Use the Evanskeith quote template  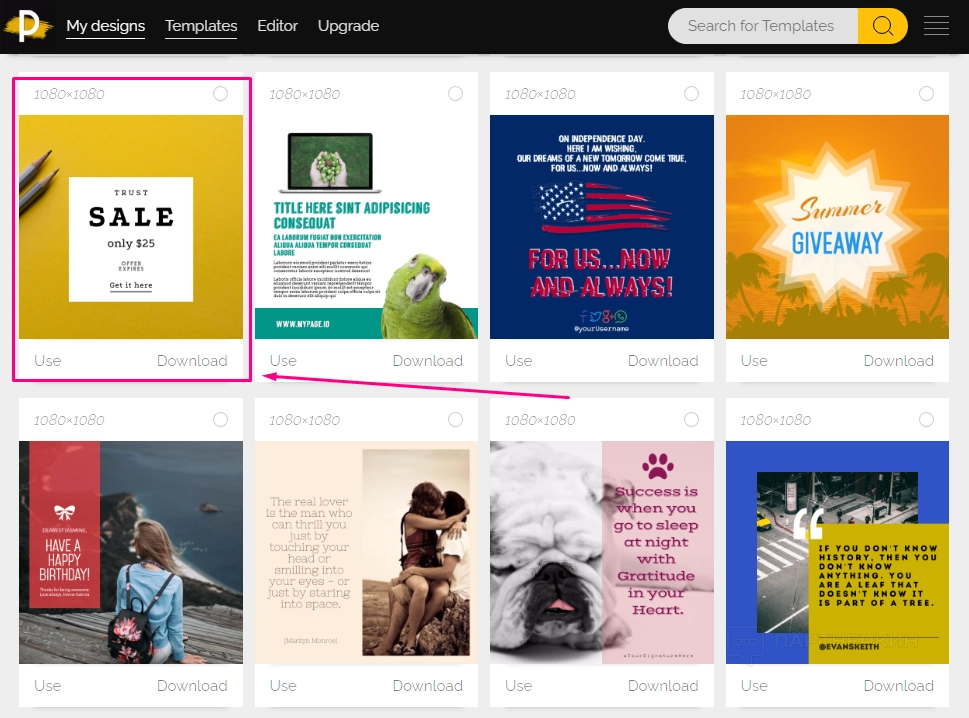755,685
